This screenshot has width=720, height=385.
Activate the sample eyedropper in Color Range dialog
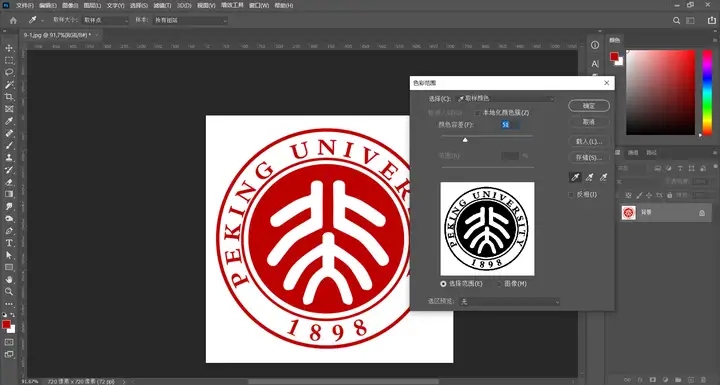click(x=575, y=177)
